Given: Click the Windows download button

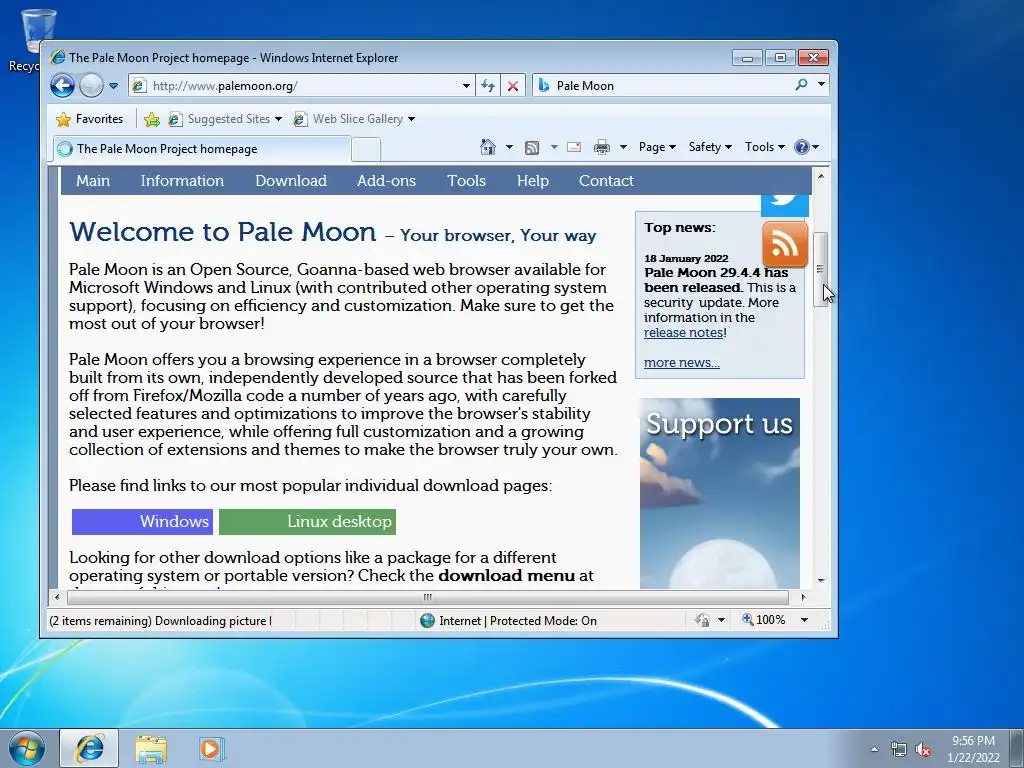Looking at the screenshot, I should [142, 522].
